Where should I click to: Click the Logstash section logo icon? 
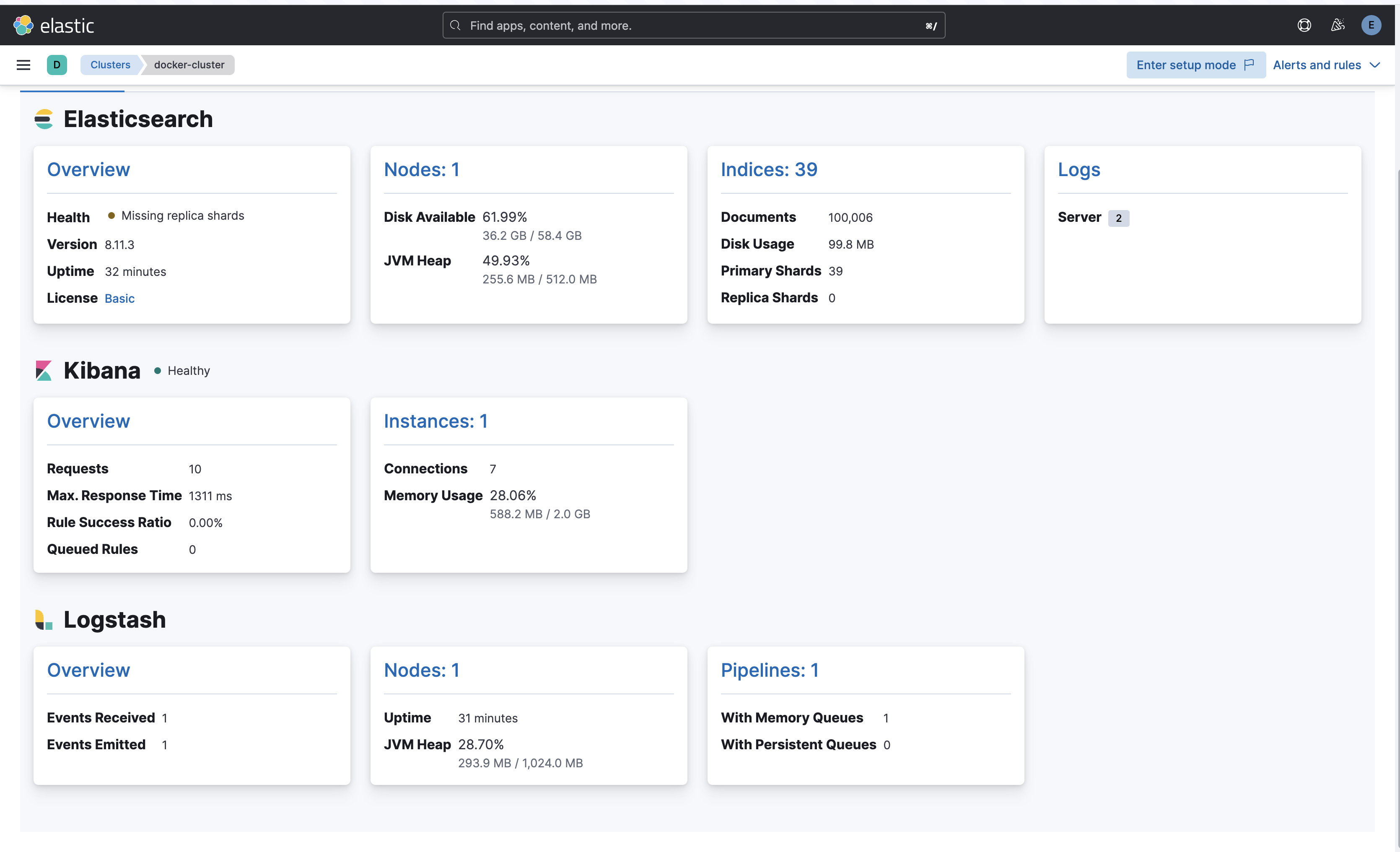point(44,620)
